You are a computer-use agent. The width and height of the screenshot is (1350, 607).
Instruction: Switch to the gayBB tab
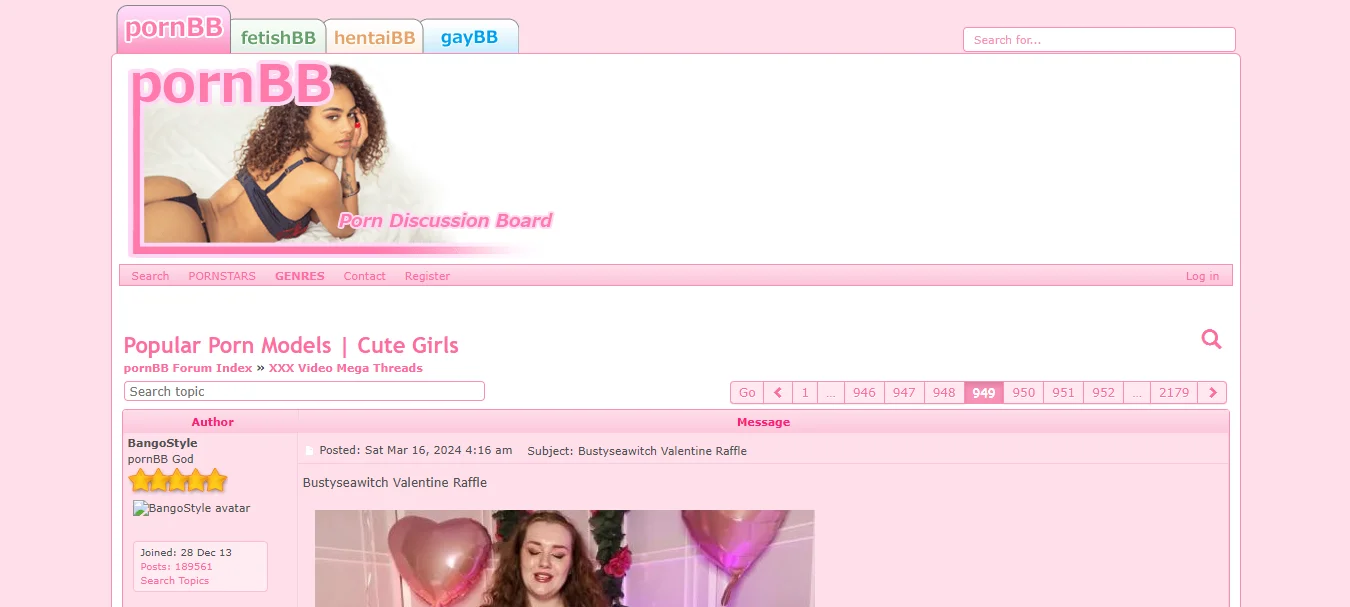pos(470,37)
